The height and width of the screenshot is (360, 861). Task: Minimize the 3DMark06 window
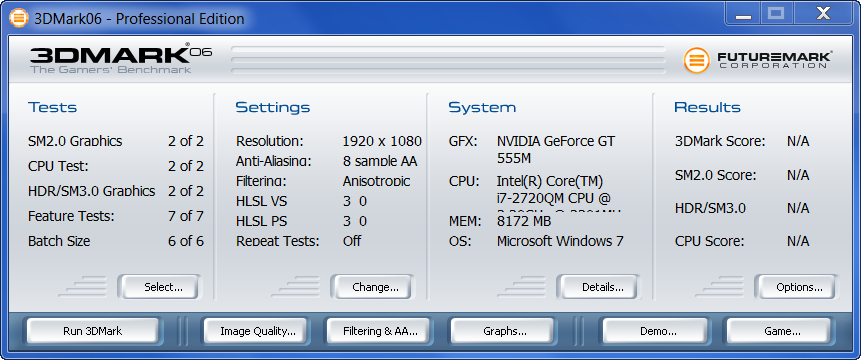coord(743,14)
